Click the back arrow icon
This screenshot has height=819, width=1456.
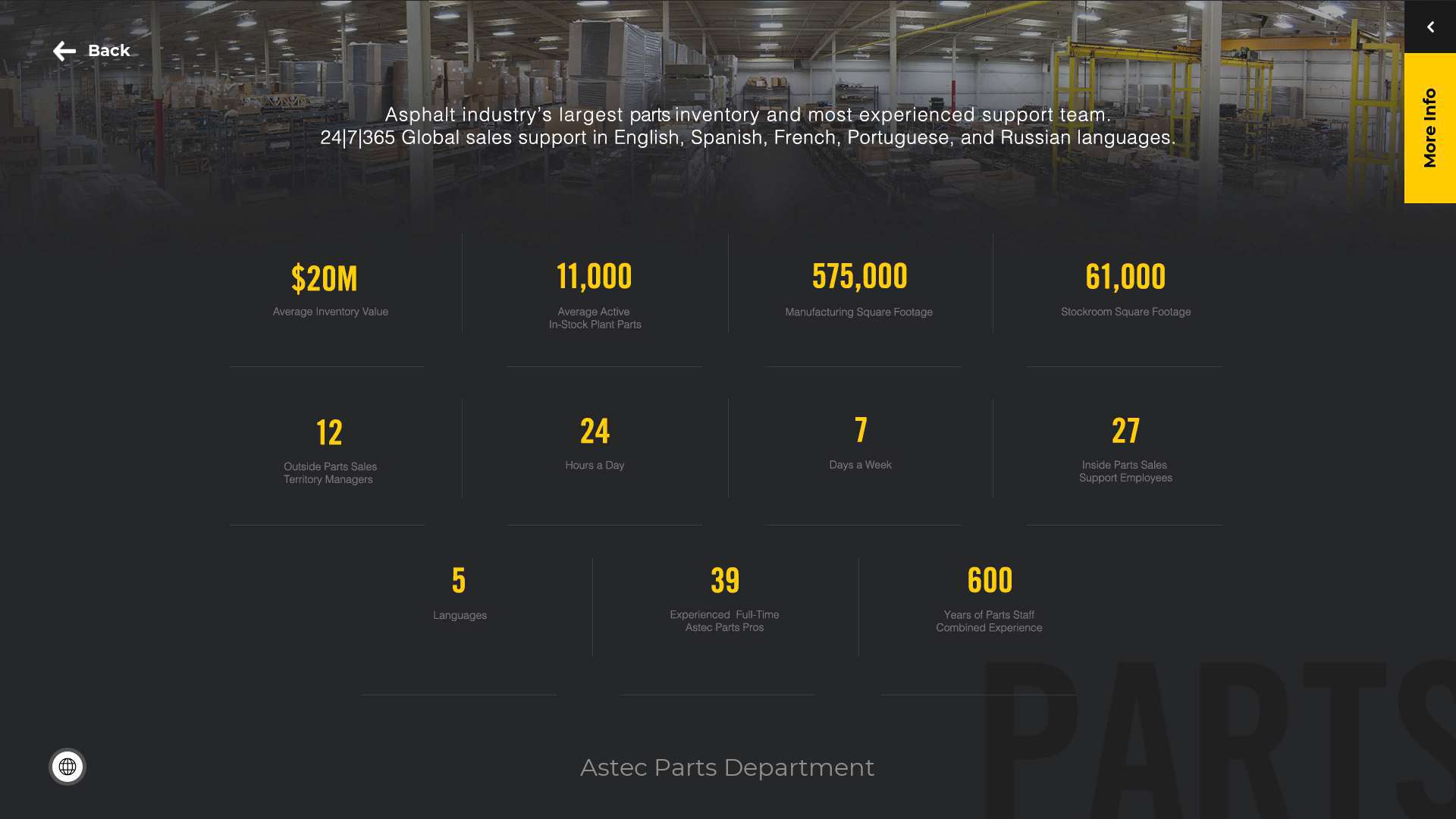(x=64, y=50)
